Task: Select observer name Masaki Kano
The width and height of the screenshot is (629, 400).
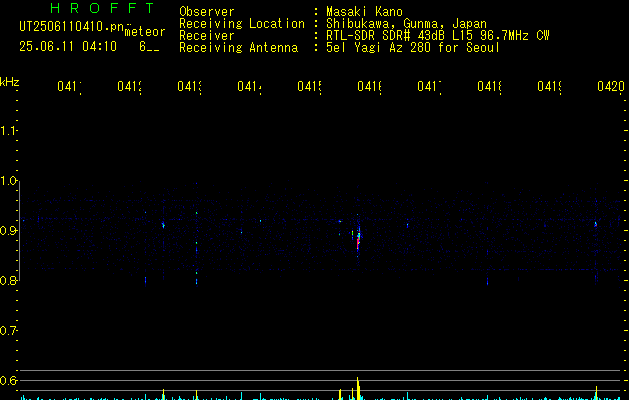Action: [364, 11]
